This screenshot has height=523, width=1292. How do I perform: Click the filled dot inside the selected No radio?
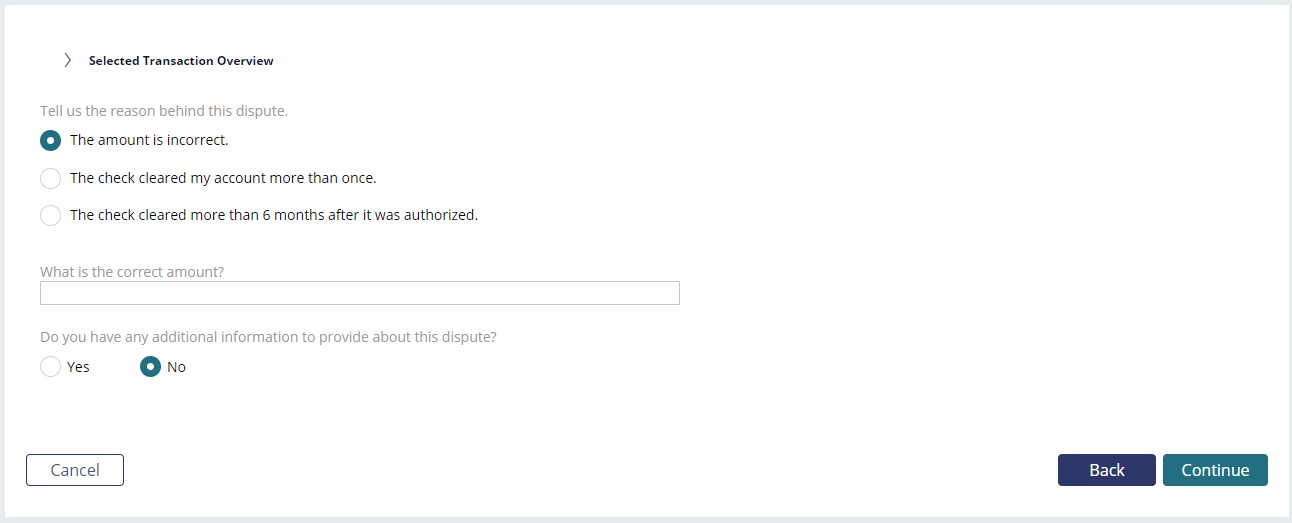(x=150, y=367)
